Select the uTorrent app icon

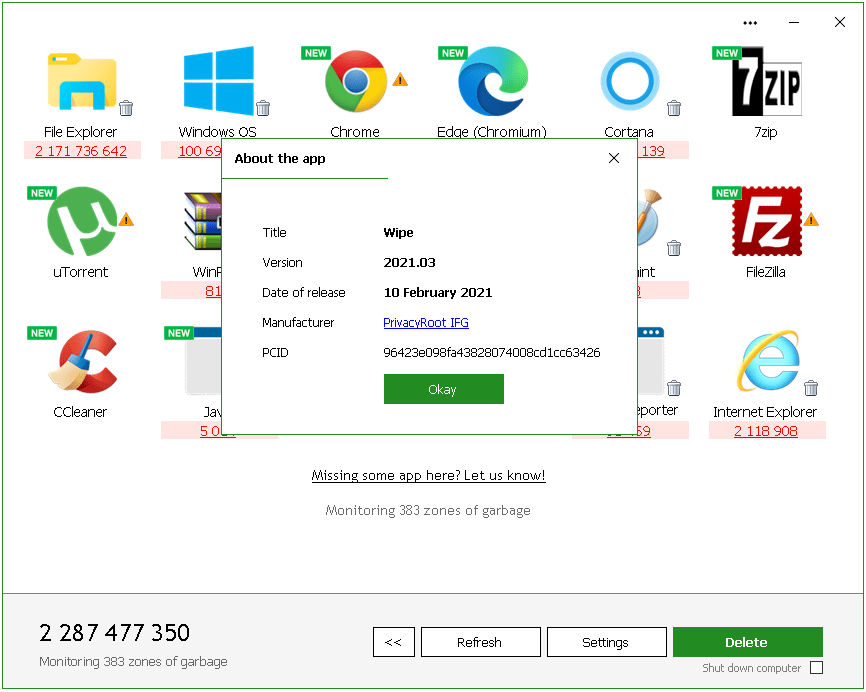pos(82,221)
